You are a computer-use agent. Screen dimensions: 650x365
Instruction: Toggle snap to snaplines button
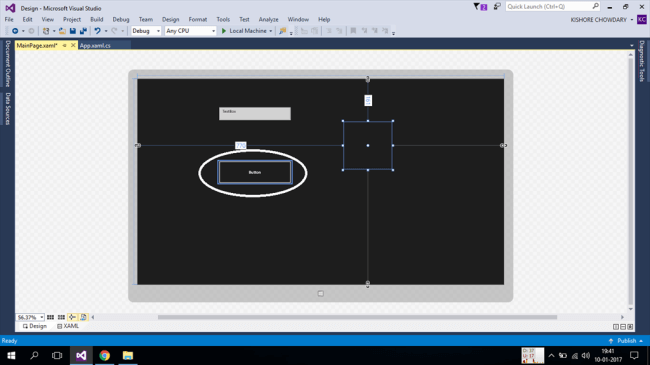click(72, 317)
